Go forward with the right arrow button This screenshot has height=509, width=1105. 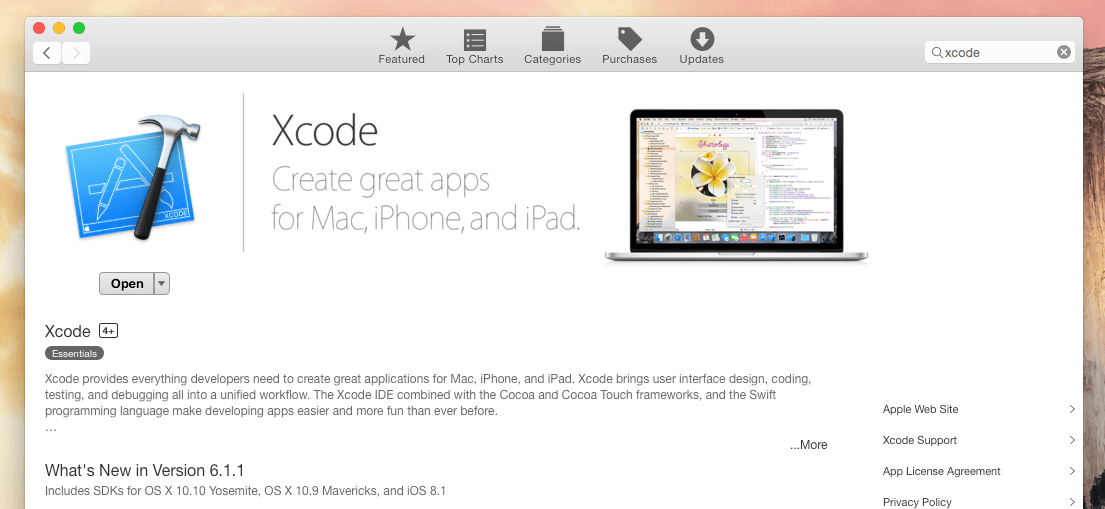point(76,53)
